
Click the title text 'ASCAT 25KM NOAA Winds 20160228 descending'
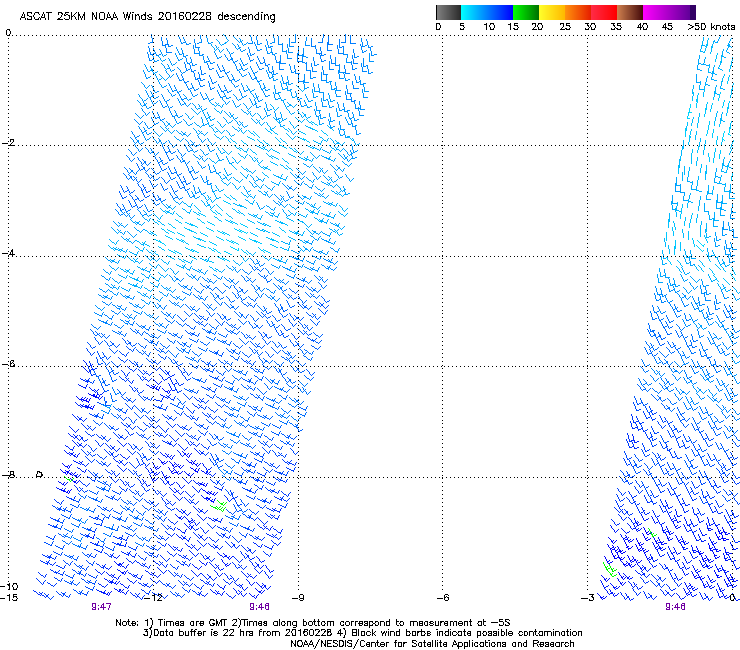147,16
